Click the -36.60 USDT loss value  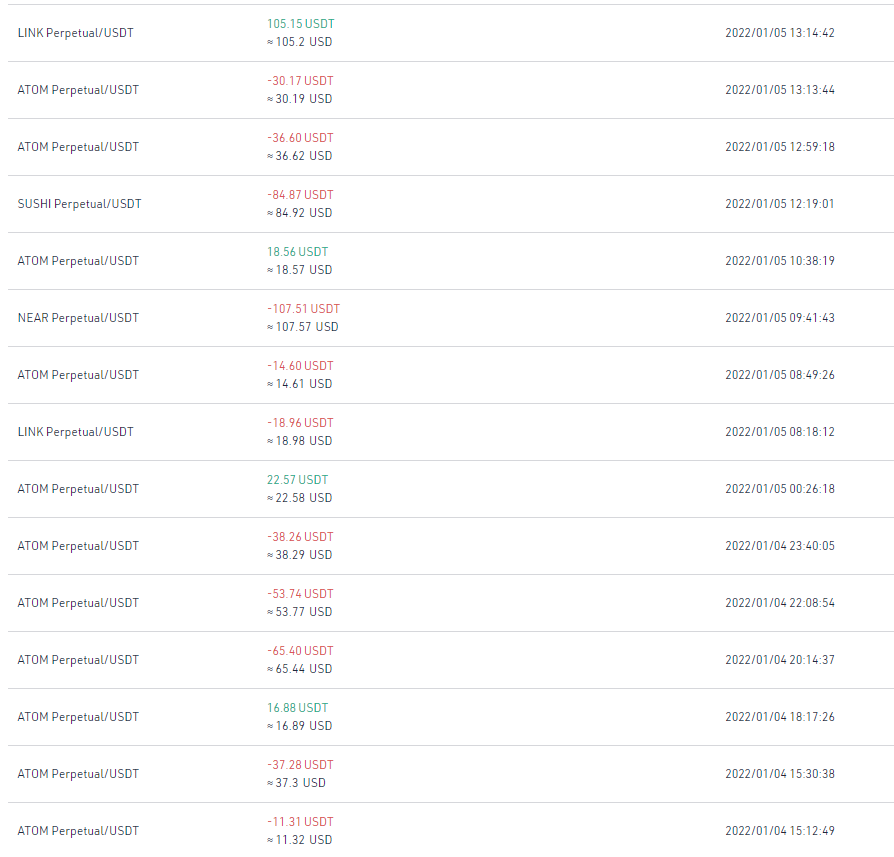(300, 138)
